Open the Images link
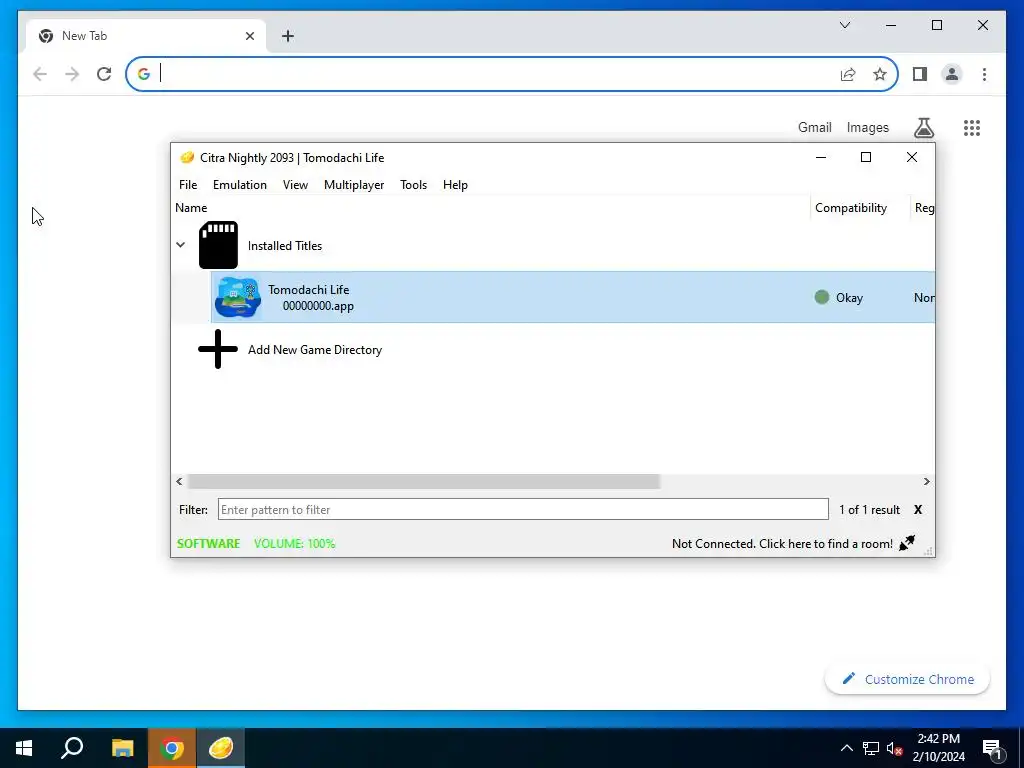The image size is (1024, 768). pyautogui.click(x=867, y=127)
